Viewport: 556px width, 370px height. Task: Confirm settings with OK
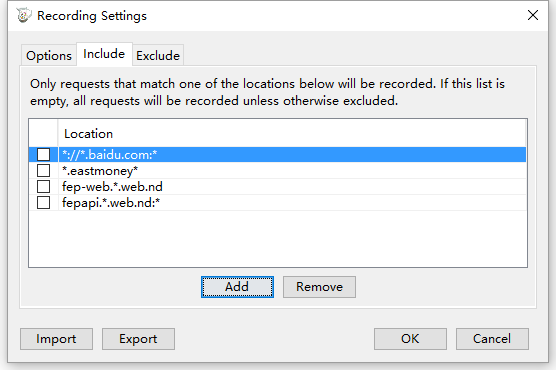point(410,339)
